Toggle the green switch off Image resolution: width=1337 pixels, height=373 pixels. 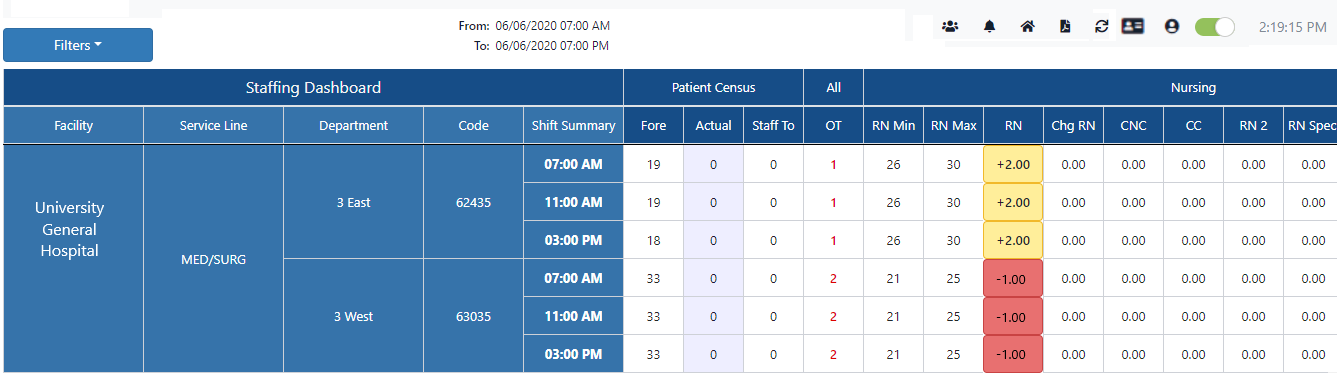[1215, 27]
